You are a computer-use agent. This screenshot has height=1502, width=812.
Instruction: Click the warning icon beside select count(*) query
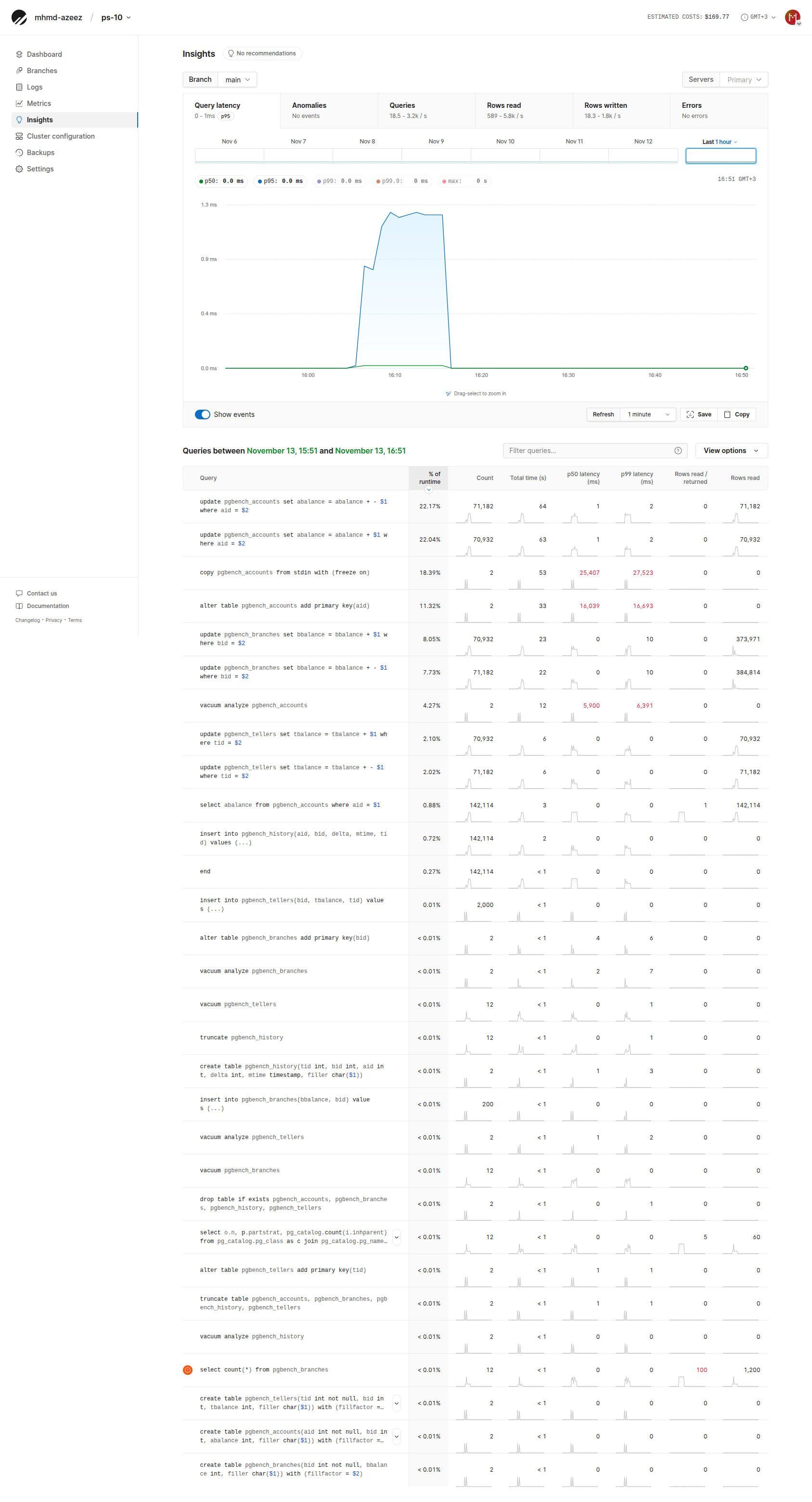click(188, 1370)
